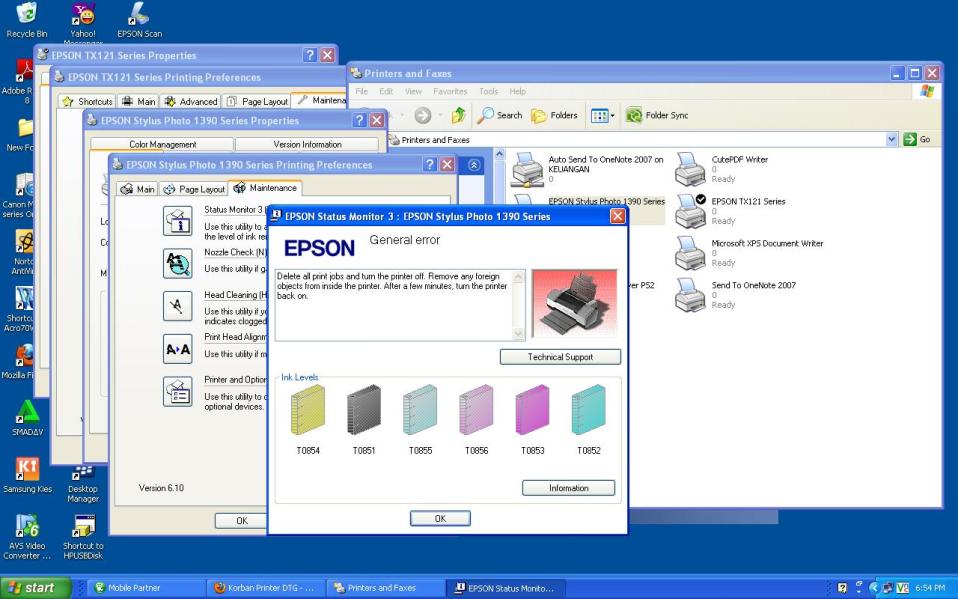Click the Forward arrow in Printers and Faxes toolbar
This screenshot has height=599, width=958.
pyautogui.click(x=422, y=115)
